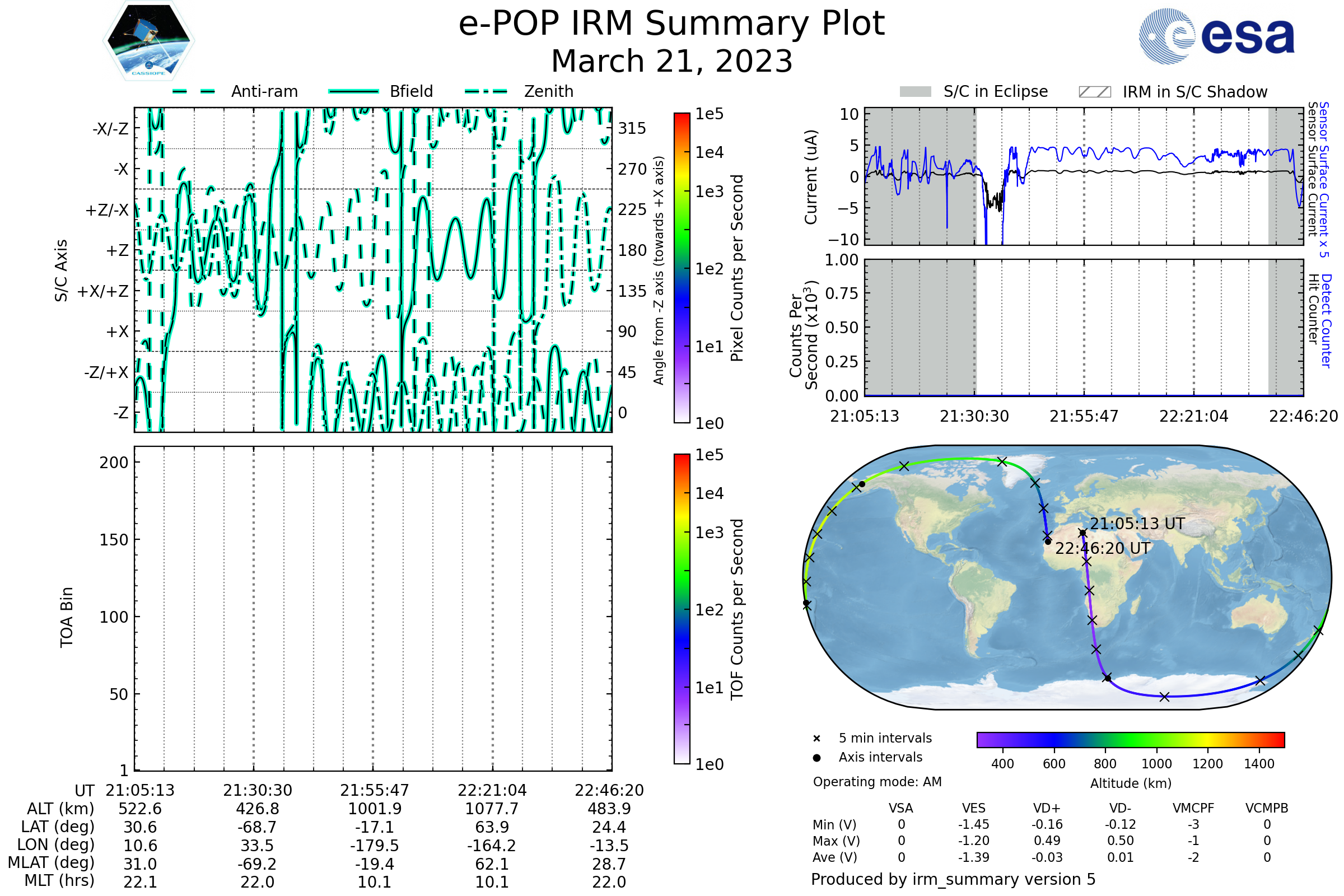Click the VES column header in voltage table
The height and width of the screenshot is (896, 1344).
click(x=974, y=809)
